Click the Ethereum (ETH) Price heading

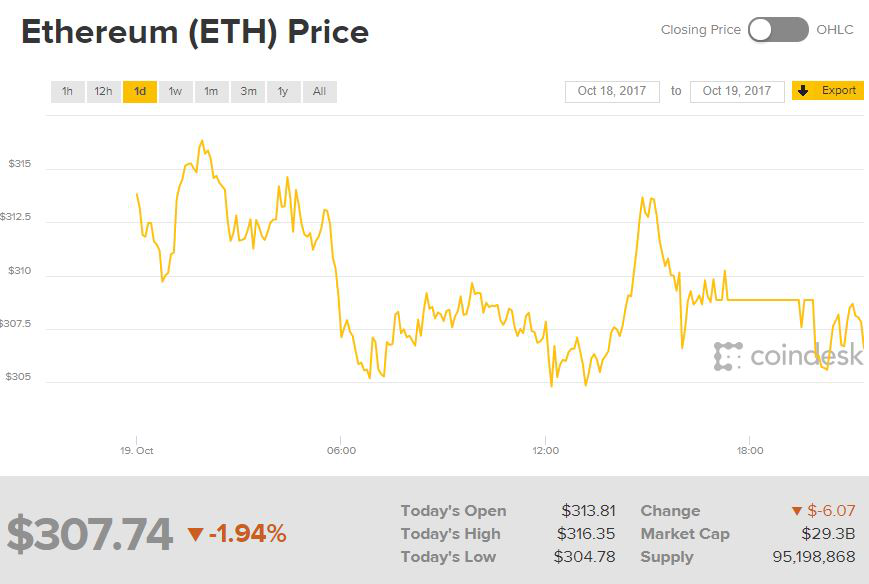point(195,32)
